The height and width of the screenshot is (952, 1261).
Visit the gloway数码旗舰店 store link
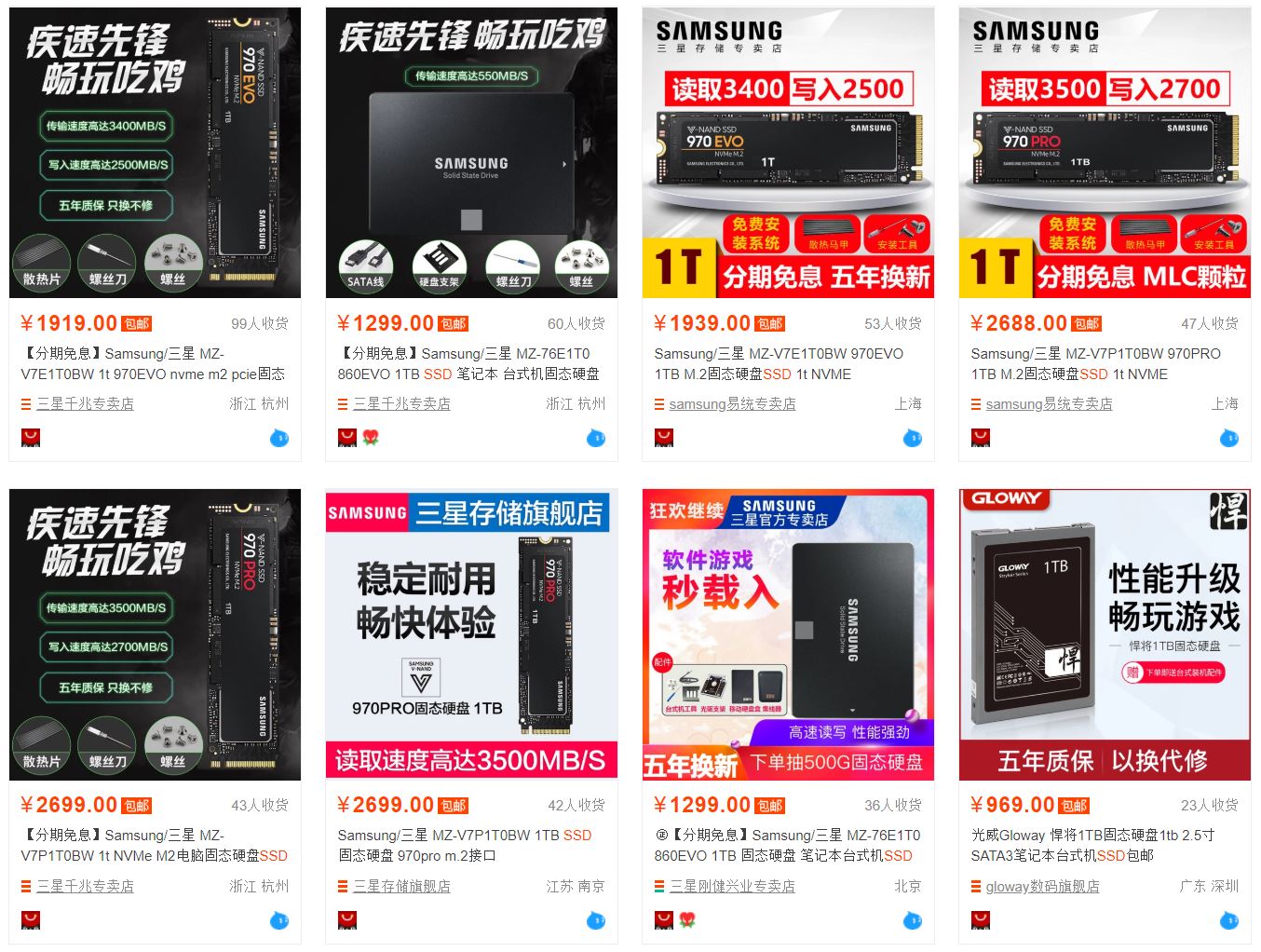pyautogui.click(x=1042, y=886)
